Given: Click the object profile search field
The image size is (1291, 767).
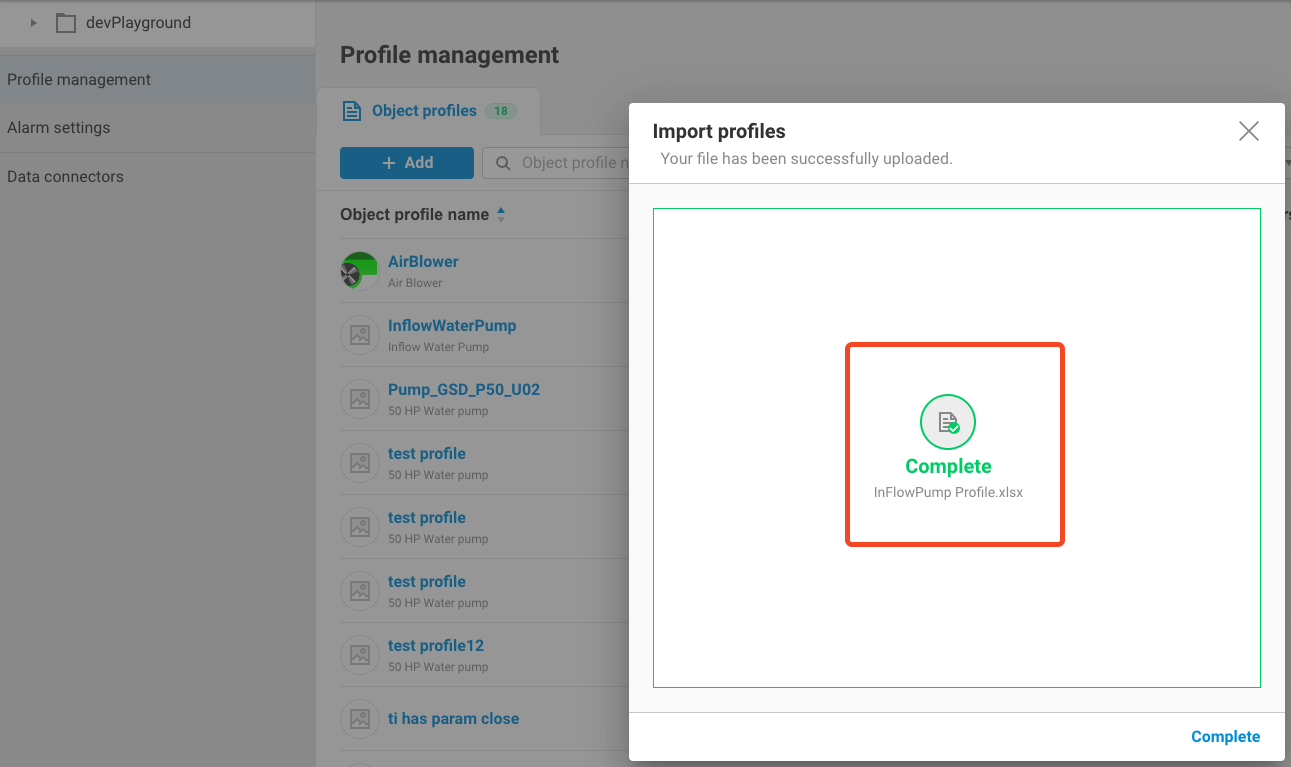Looking at the screenshot, I should (x=570, y=162).
